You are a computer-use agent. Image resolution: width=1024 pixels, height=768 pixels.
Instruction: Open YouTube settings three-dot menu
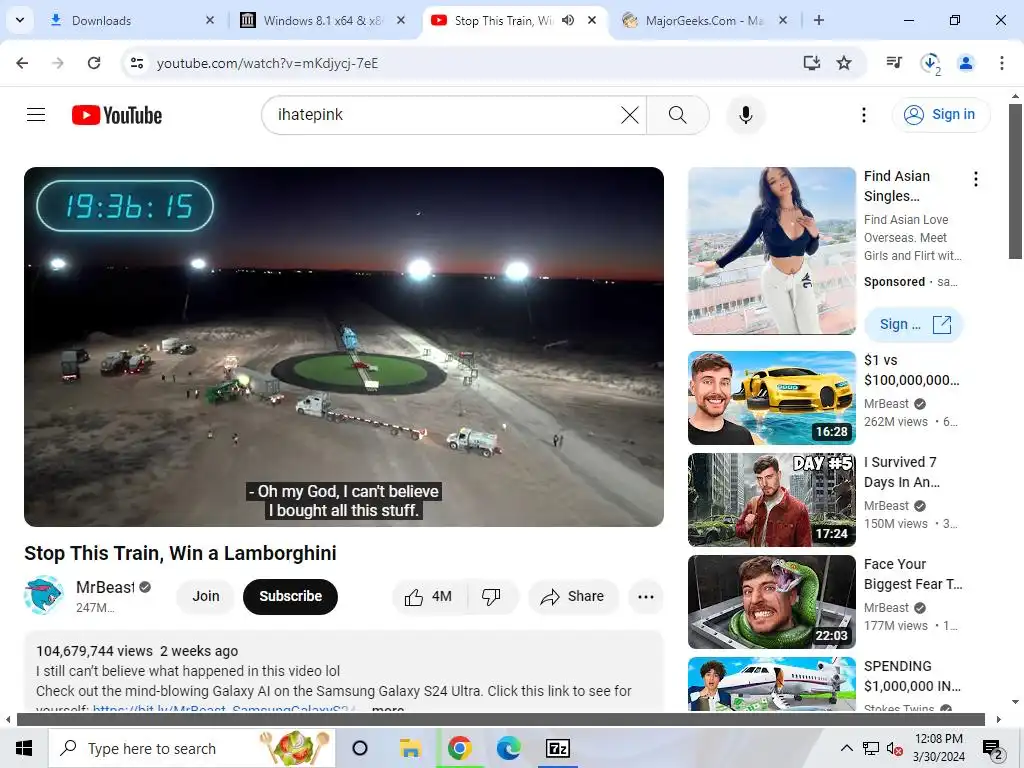[863, 115]
